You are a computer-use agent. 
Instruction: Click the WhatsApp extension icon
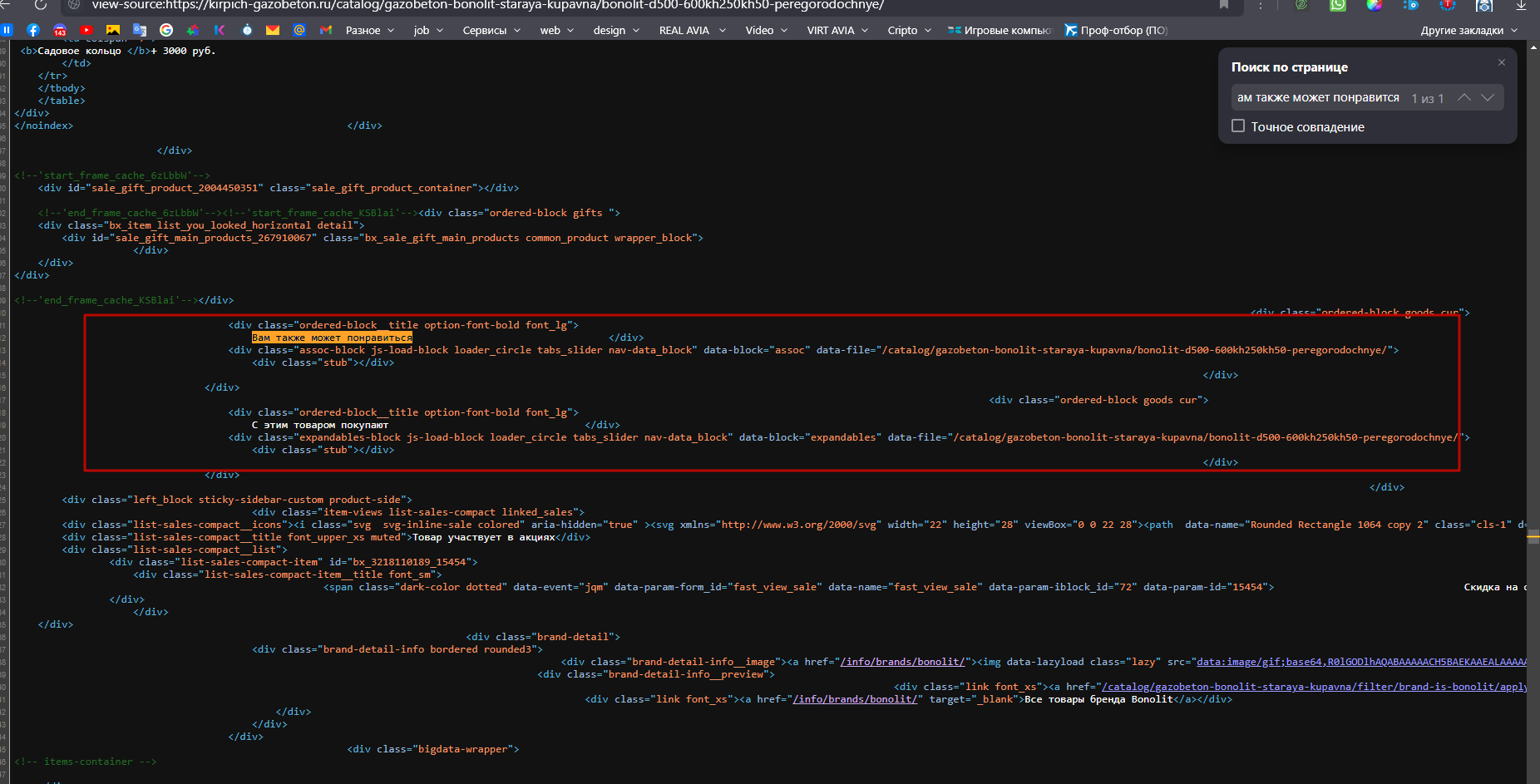coord(1338,5)
